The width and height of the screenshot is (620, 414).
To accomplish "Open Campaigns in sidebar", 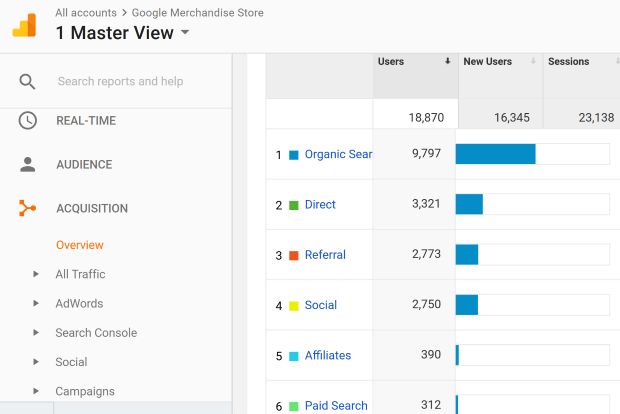I will 85,391.
